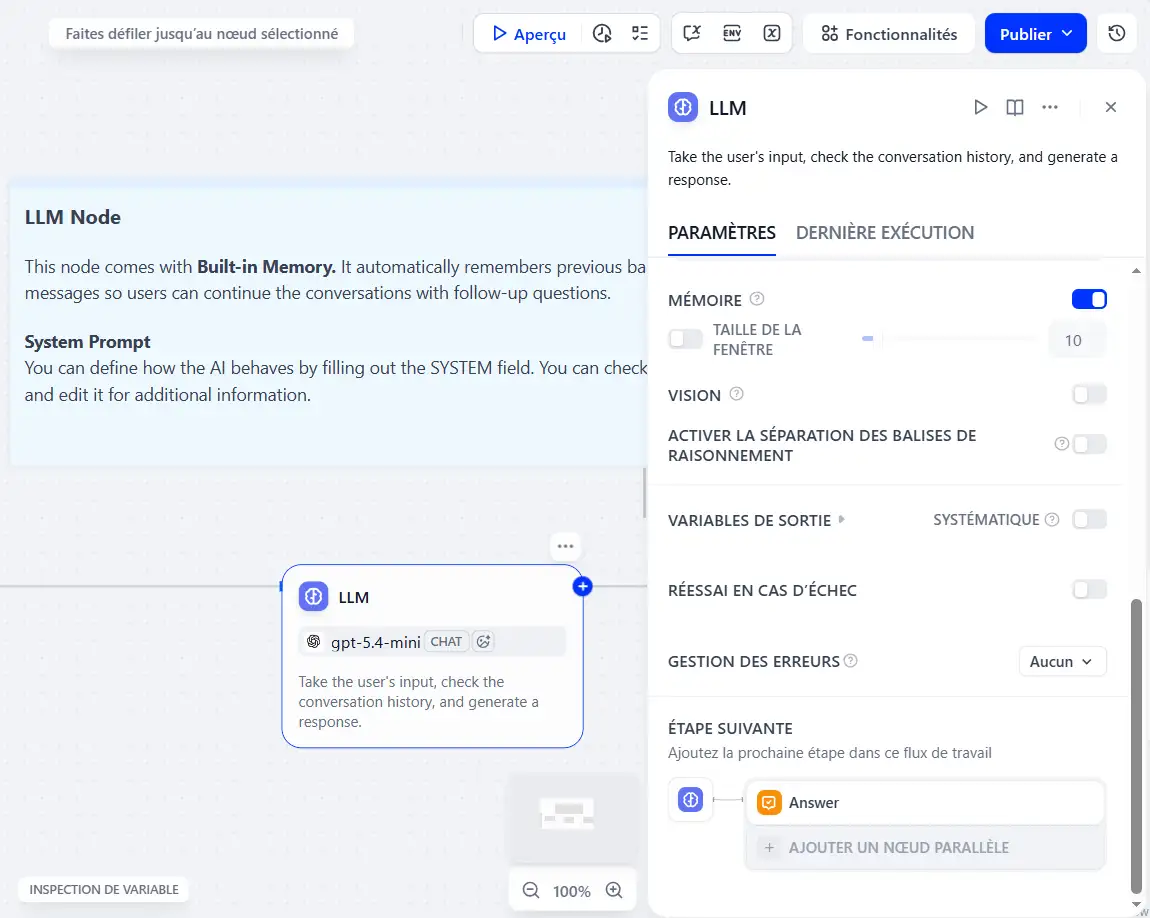The width and height of the screenshot is (1150, 918).
Task: Click the conversation variables icon
Action: tap(692, 34)
